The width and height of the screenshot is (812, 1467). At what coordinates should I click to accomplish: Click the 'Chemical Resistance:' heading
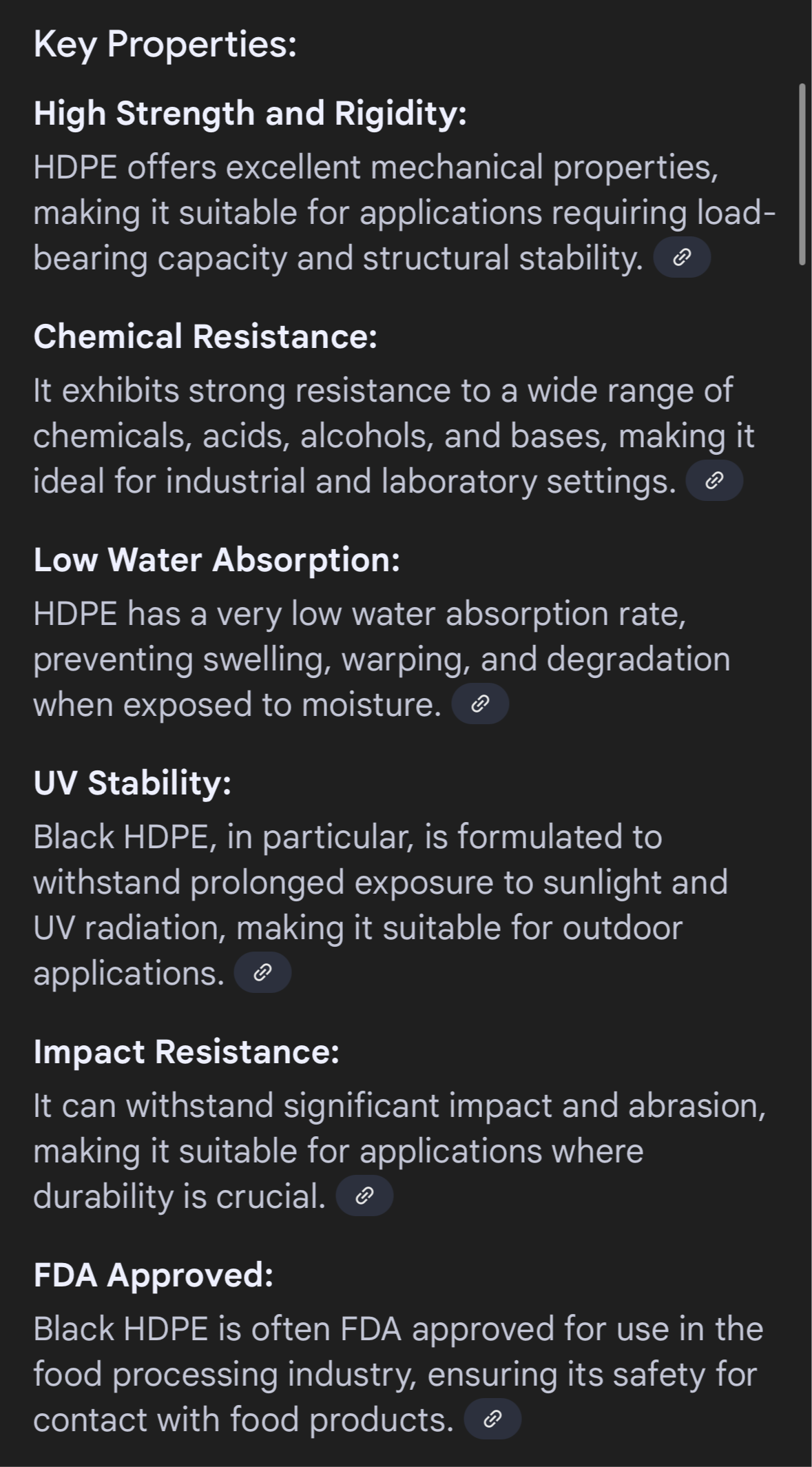205,336
